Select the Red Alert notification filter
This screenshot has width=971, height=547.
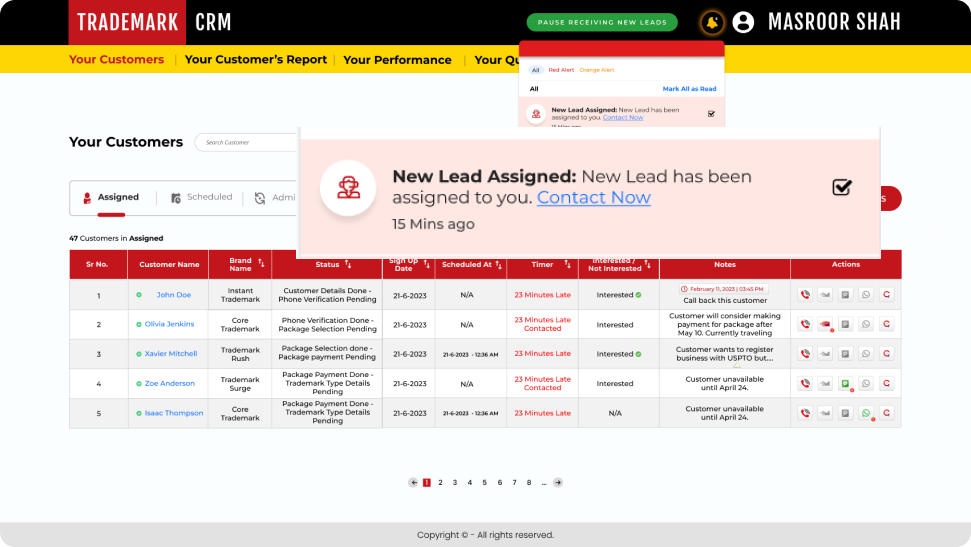pos(560,70)
